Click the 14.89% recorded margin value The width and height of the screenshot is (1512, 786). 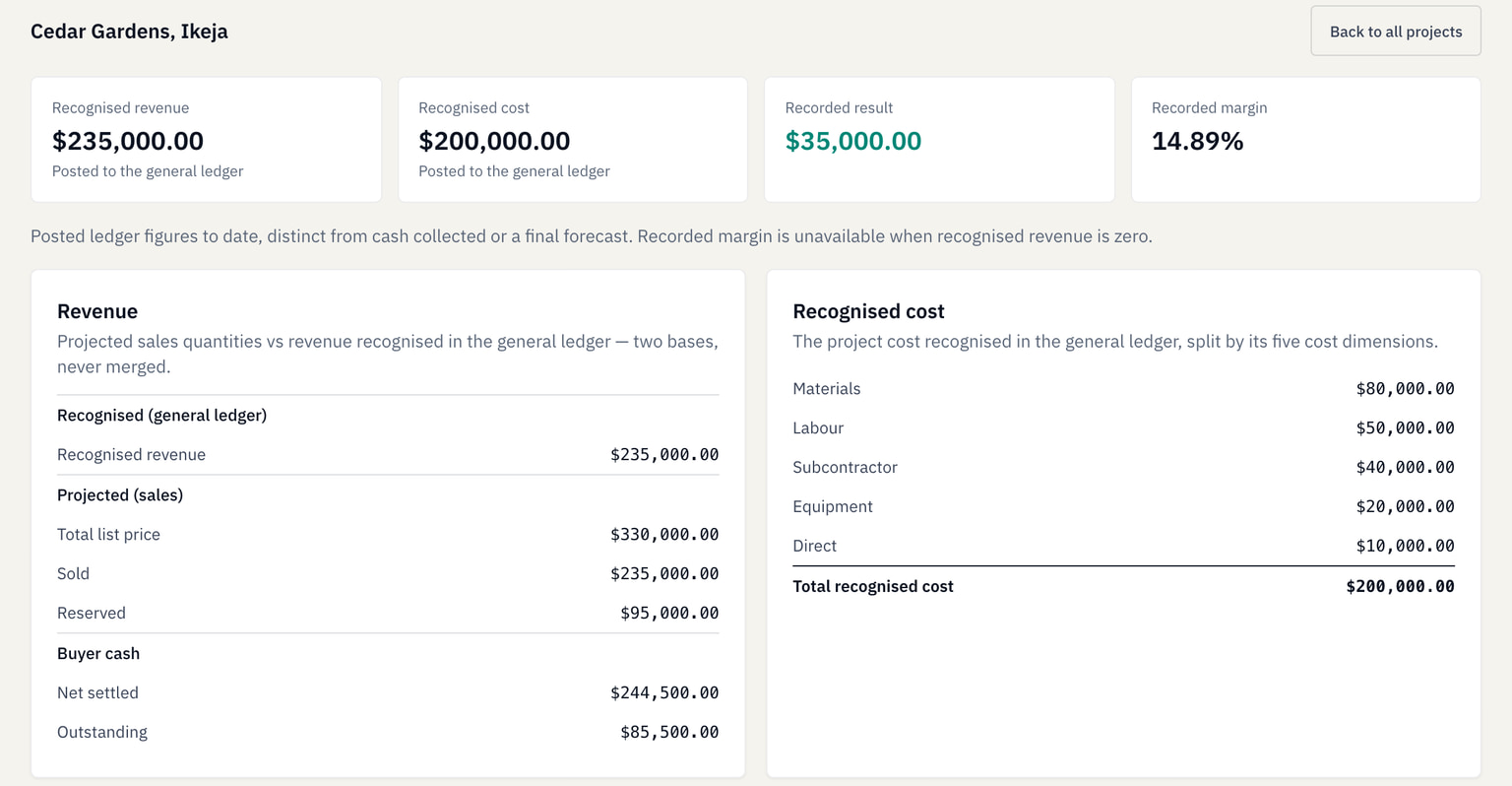point(1198,141)
